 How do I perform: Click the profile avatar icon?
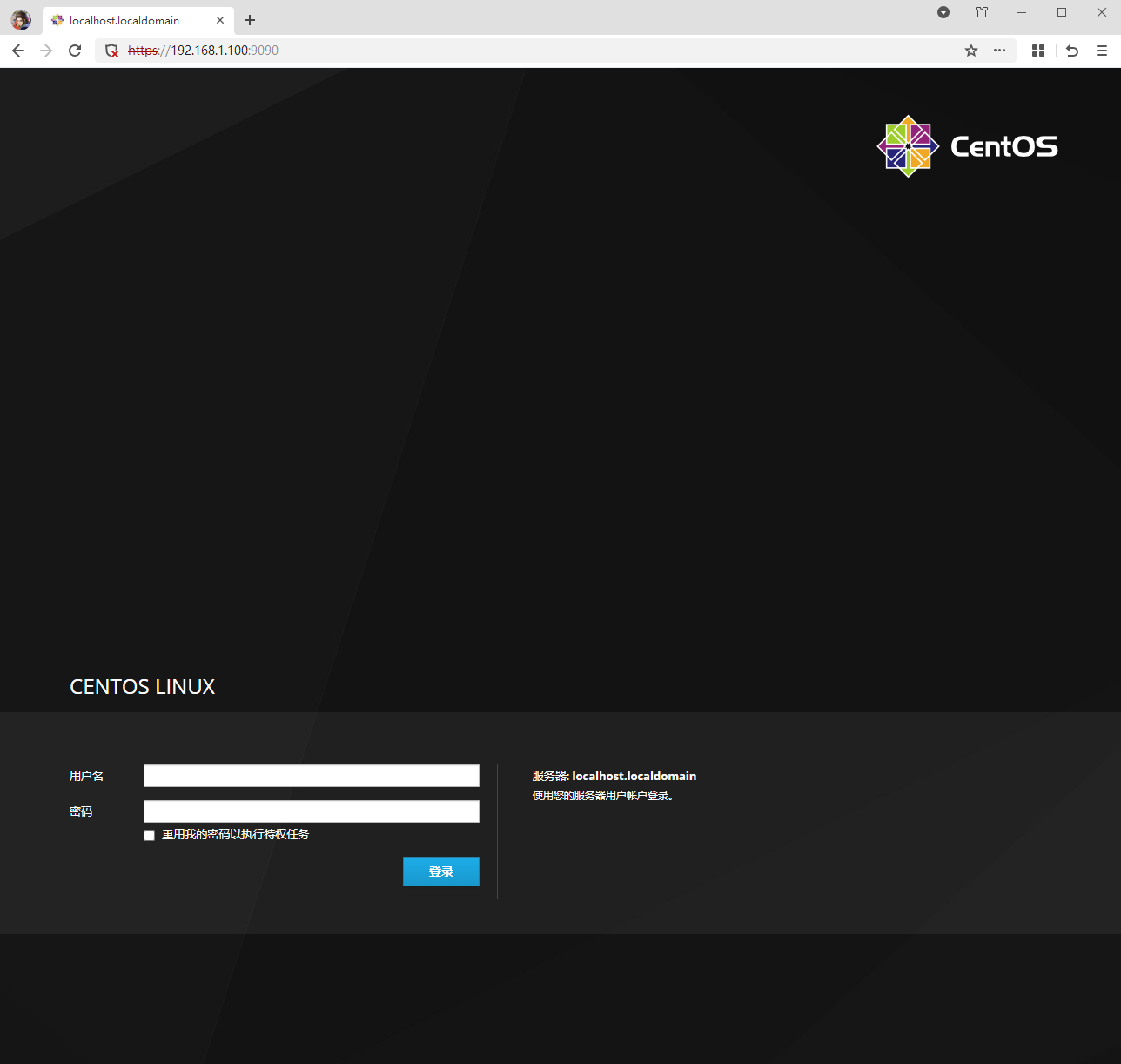coord(21,20)
